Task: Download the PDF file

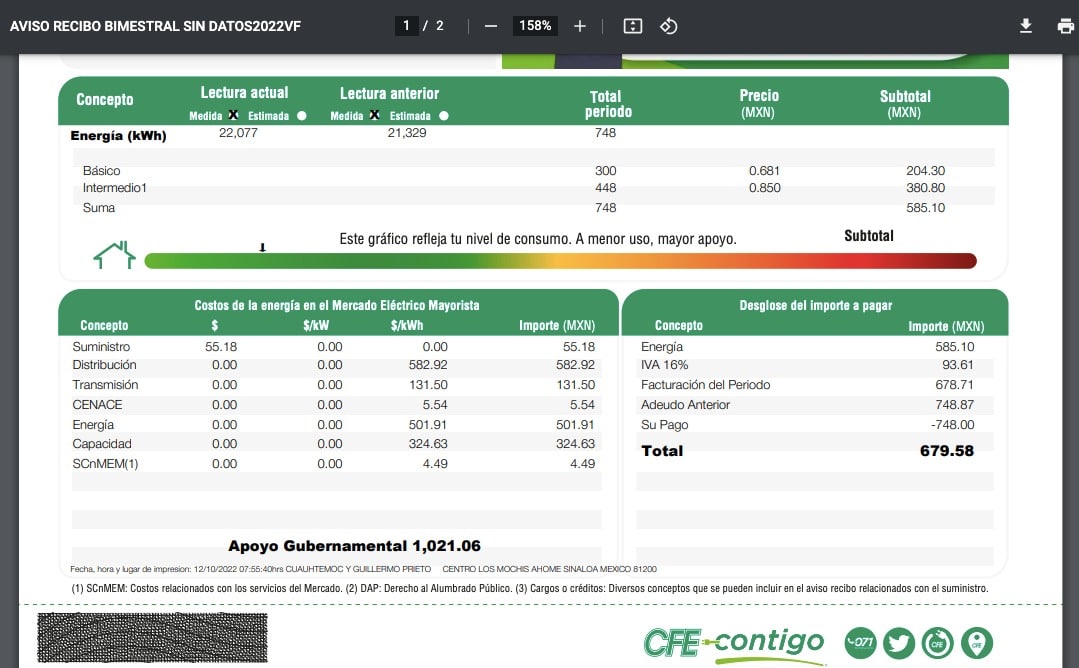Action: (x=1025, y=26)
